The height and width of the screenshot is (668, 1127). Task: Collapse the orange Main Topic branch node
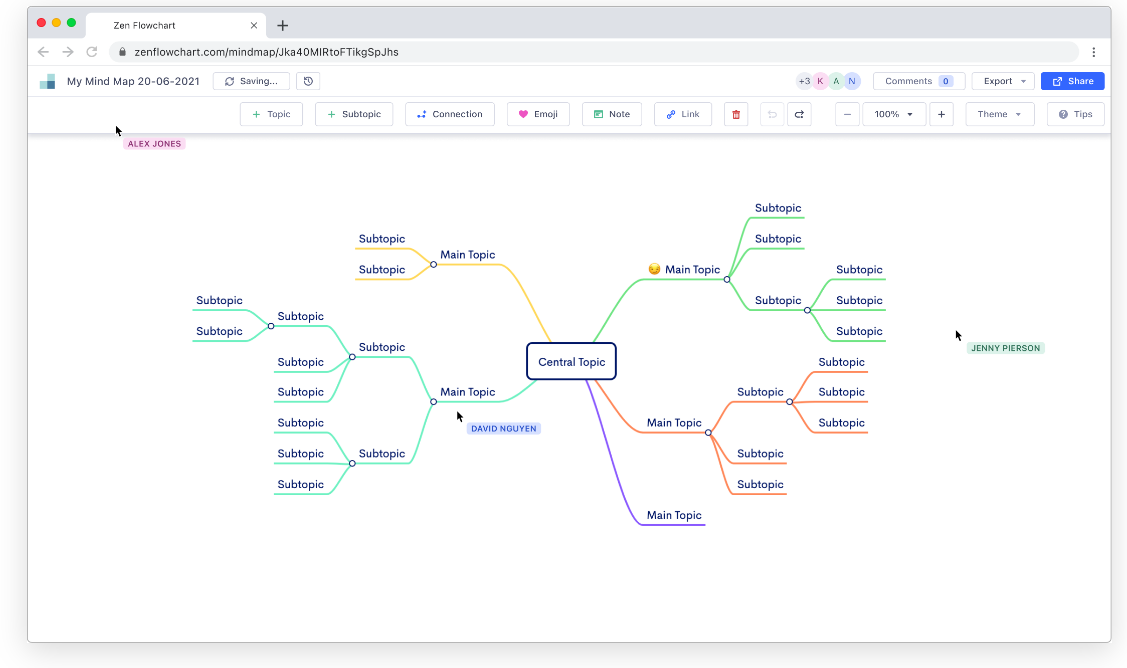point(708,432)
